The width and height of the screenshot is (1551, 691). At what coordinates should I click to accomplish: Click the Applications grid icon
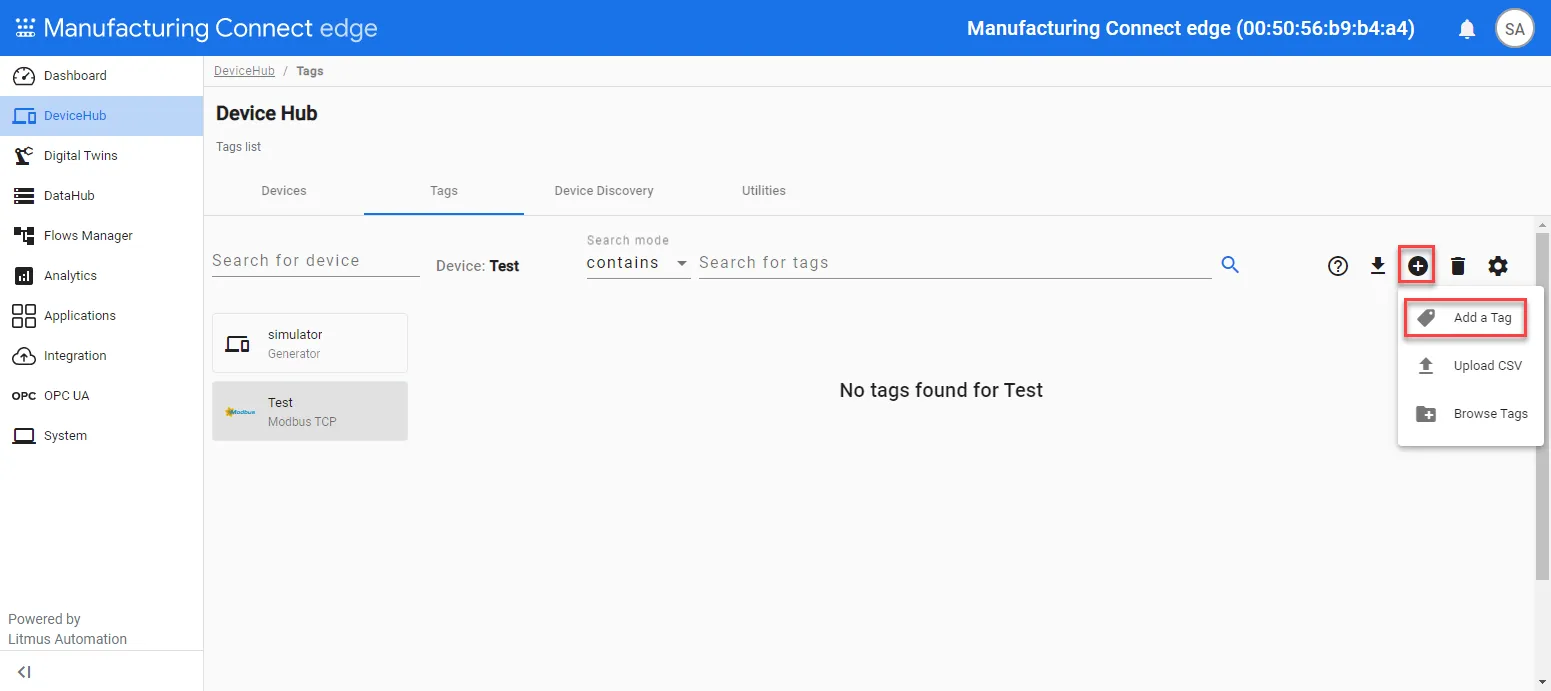point(24,316)
